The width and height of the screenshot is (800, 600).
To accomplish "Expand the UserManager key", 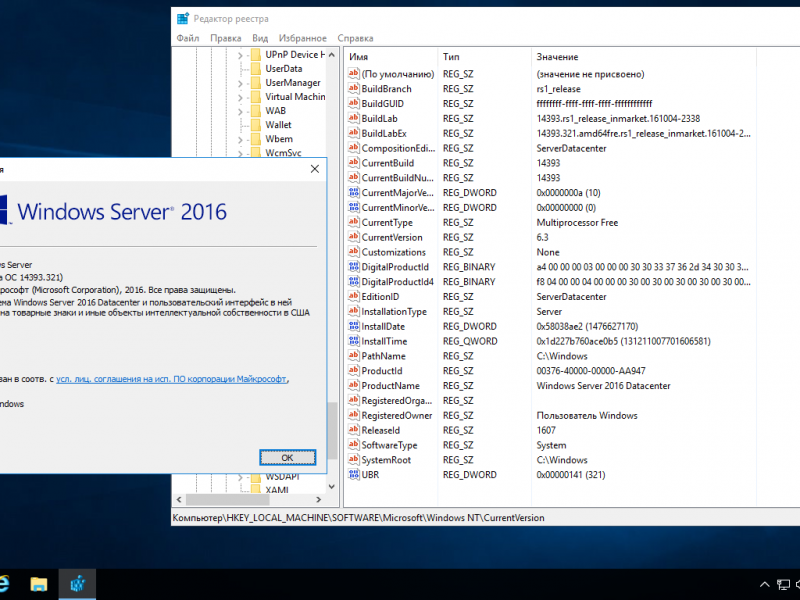I will 240,83.
